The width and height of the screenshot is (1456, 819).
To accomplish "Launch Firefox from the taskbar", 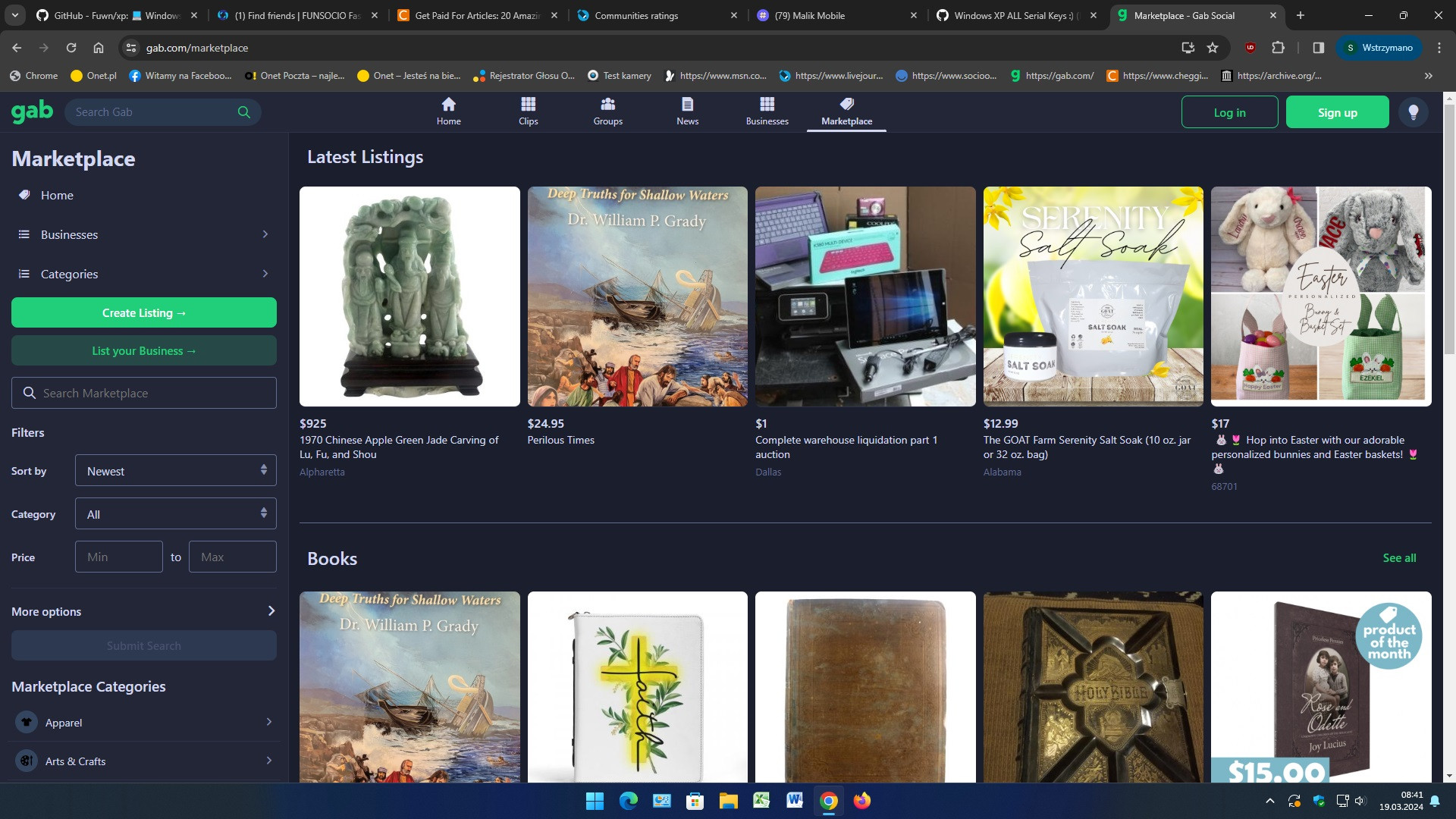I will (x=861, y=801).
